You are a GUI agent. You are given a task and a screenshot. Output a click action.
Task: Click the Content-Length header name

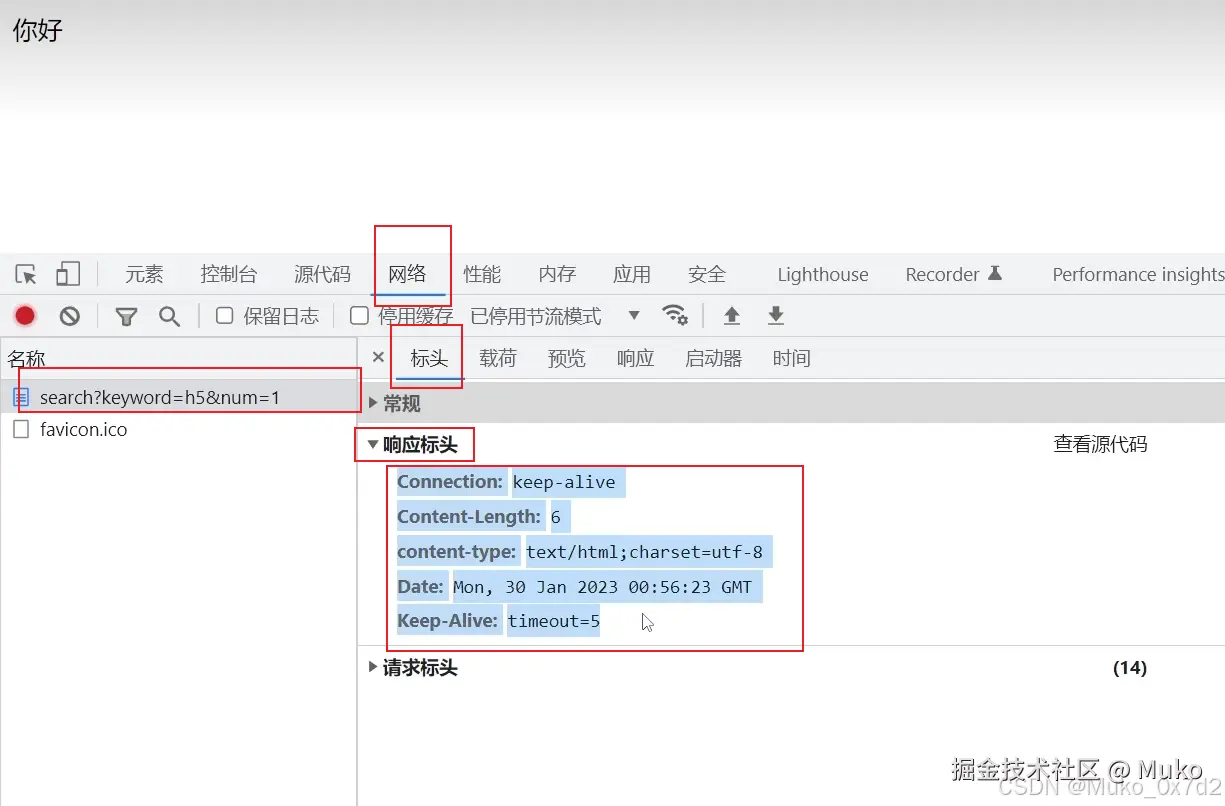469,517
